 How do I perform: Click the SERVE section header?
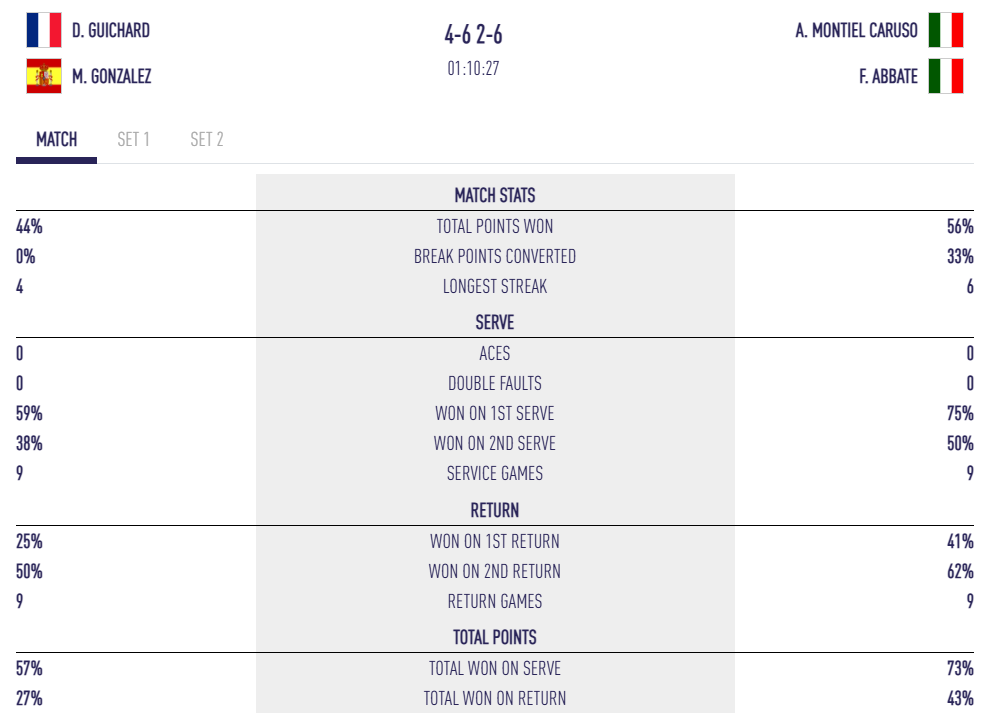click(x=495, y=323)
